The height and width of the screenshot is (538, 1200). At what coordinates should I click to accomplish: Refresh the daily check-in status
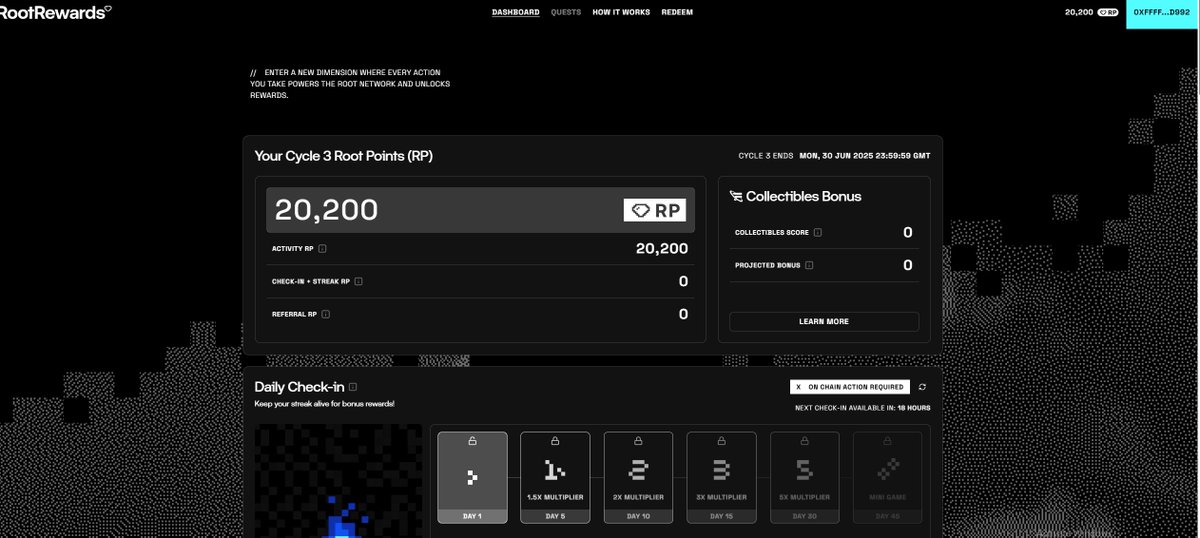coord(922,387)
